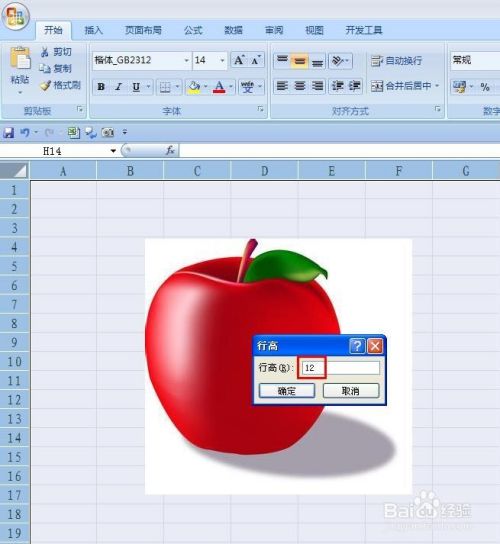The width and height of the screenshot is (500, 544).
Task: Open alignment group dialog launcher
Action: pyautogui.click(x=438, y=109)
